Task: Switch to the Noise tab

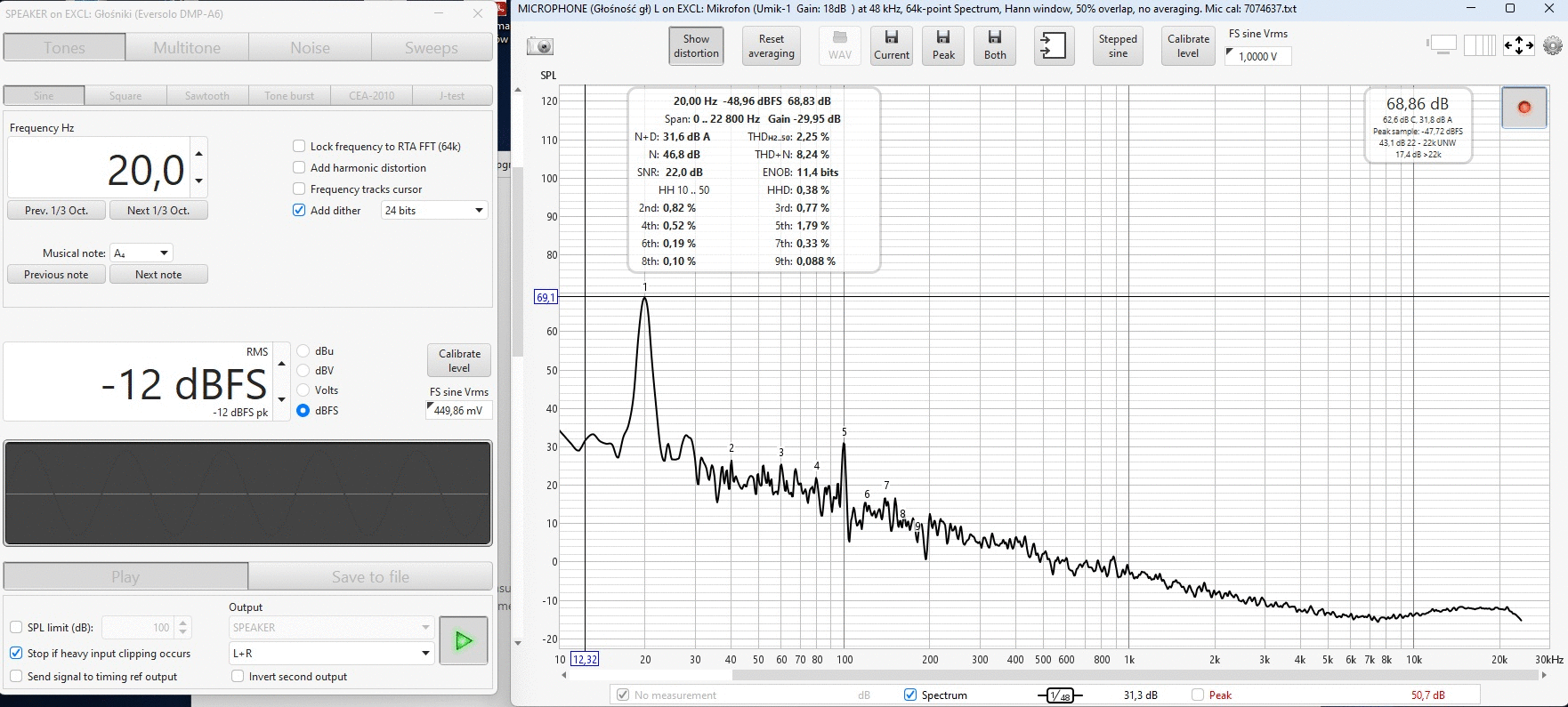Action: 310,48
